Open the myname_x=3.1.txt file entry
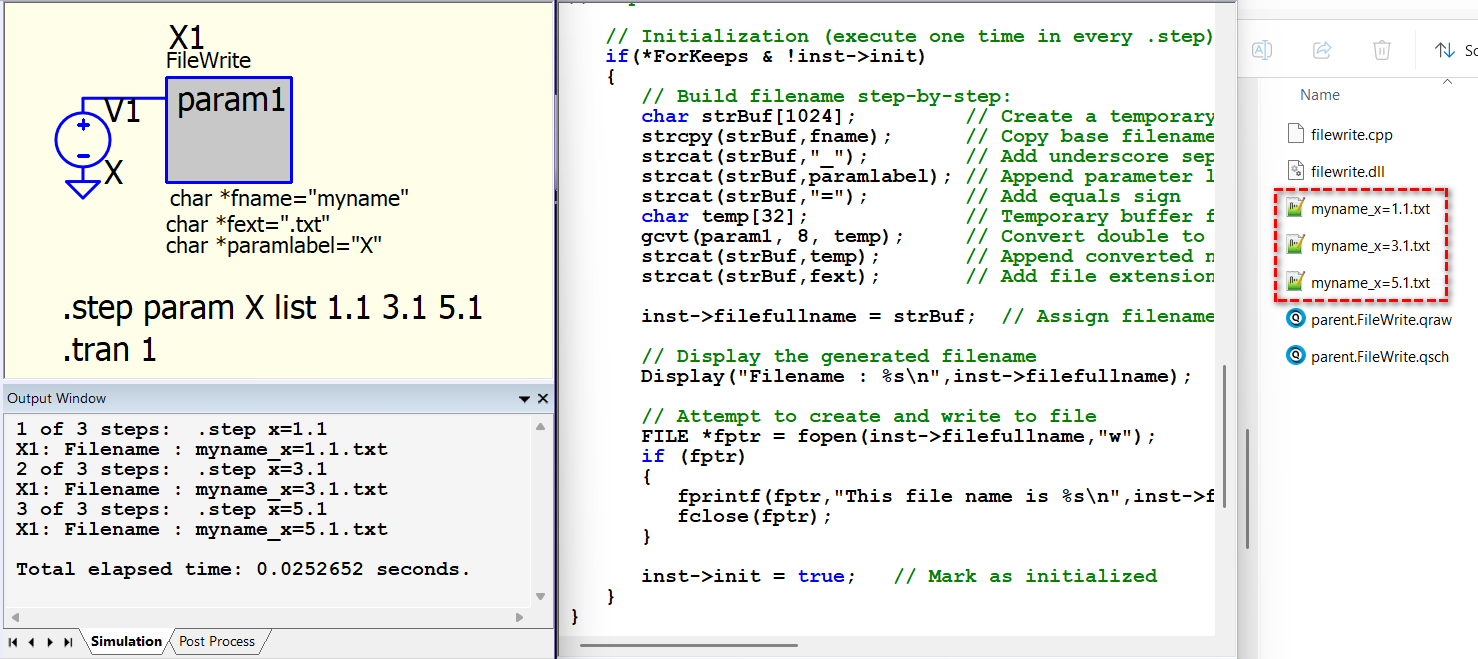The width and height of the screenshot is (1478, 659). click(1359, 245)
